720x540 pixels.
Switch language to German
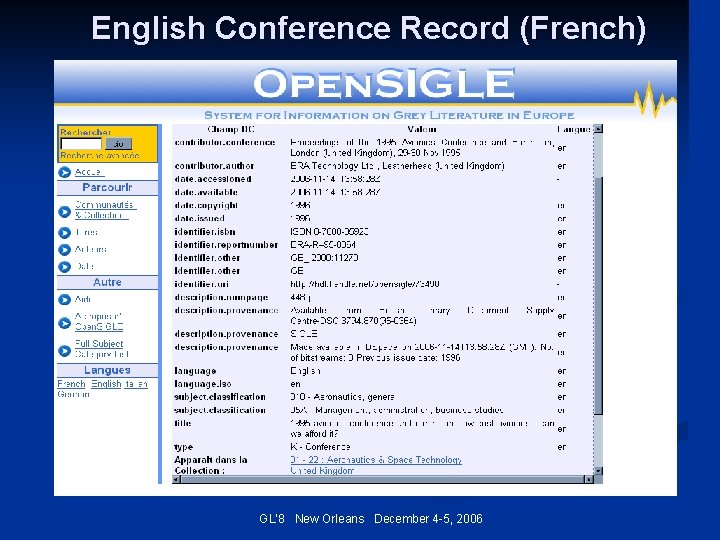coord(73,394)
